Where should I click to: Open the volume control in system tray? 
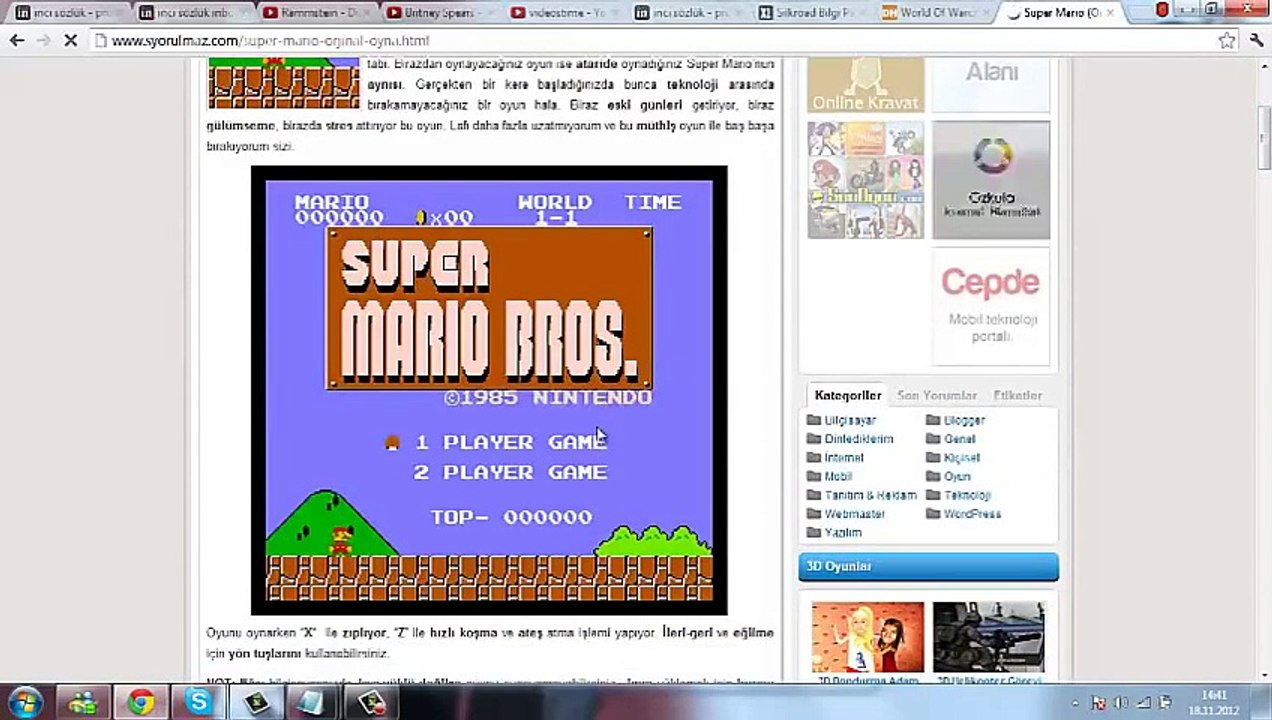(x=1121, y=704)
